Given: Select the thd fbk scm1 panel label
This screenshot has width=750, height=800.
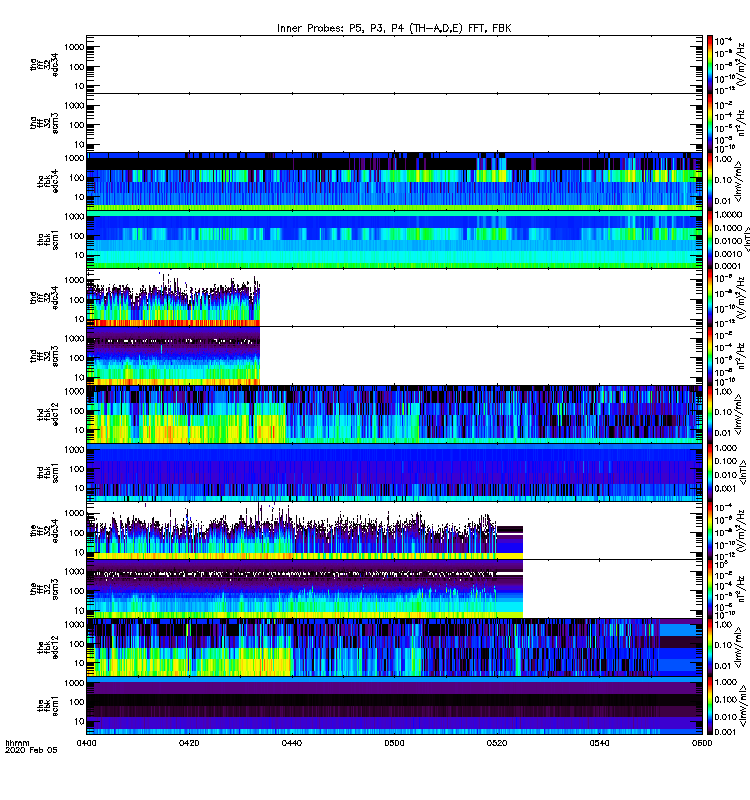Looking at the screenshot, I should (x=48, y=472).
